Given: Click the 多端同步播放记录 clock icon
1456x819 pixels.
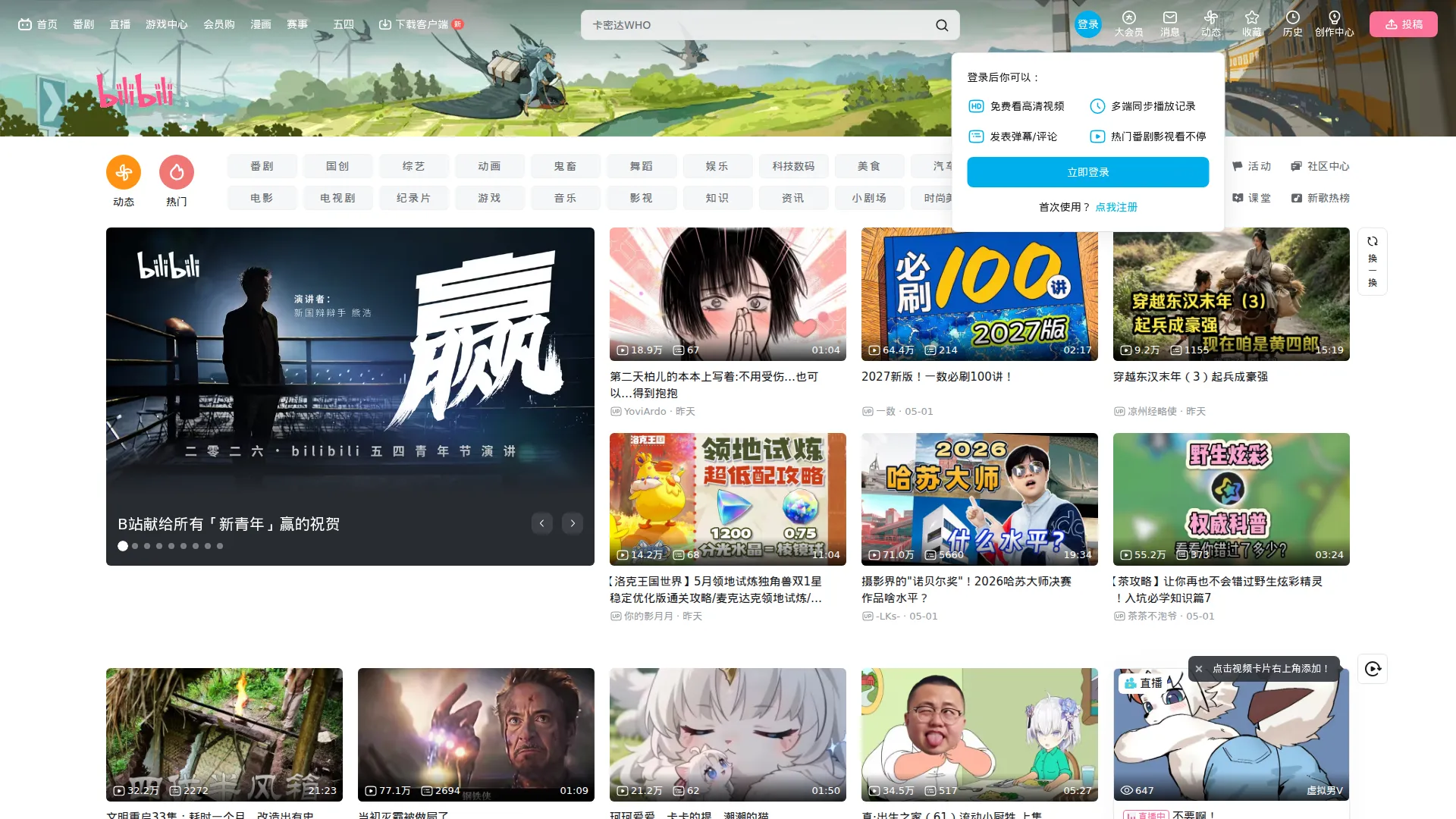Looking at the screenshot, I should tap(1097, 106).
